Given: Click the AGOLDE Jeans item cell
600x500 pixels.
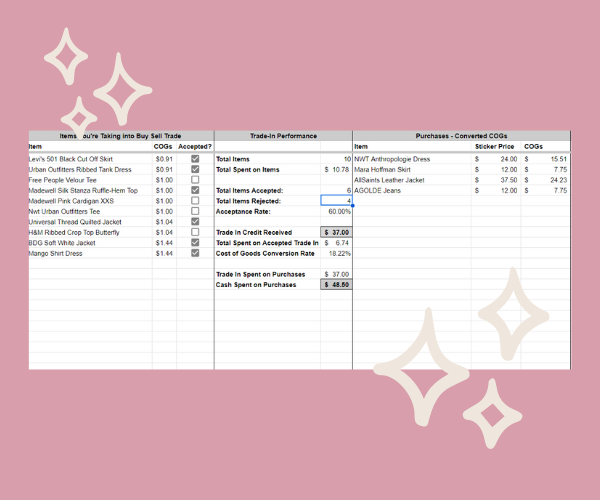Looking at the screenshot, I should tap(410, 190).
